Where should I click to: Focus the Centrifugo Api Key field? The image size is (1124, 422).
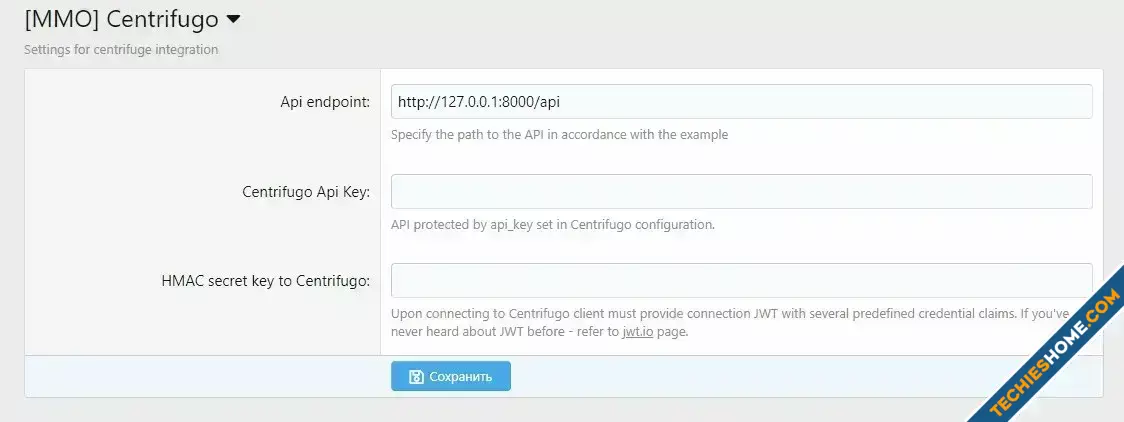pos(741,192)
